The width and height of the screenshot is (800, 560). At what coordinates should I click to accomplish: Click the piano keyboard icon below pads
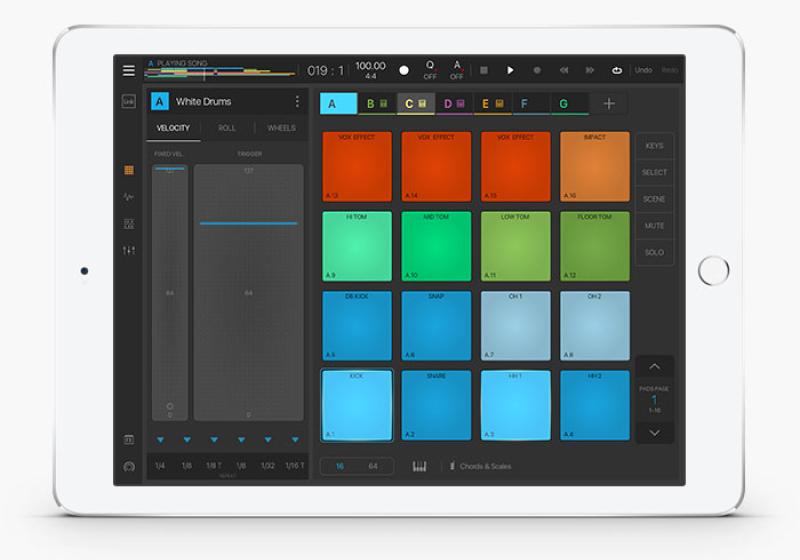pos(419,466)
